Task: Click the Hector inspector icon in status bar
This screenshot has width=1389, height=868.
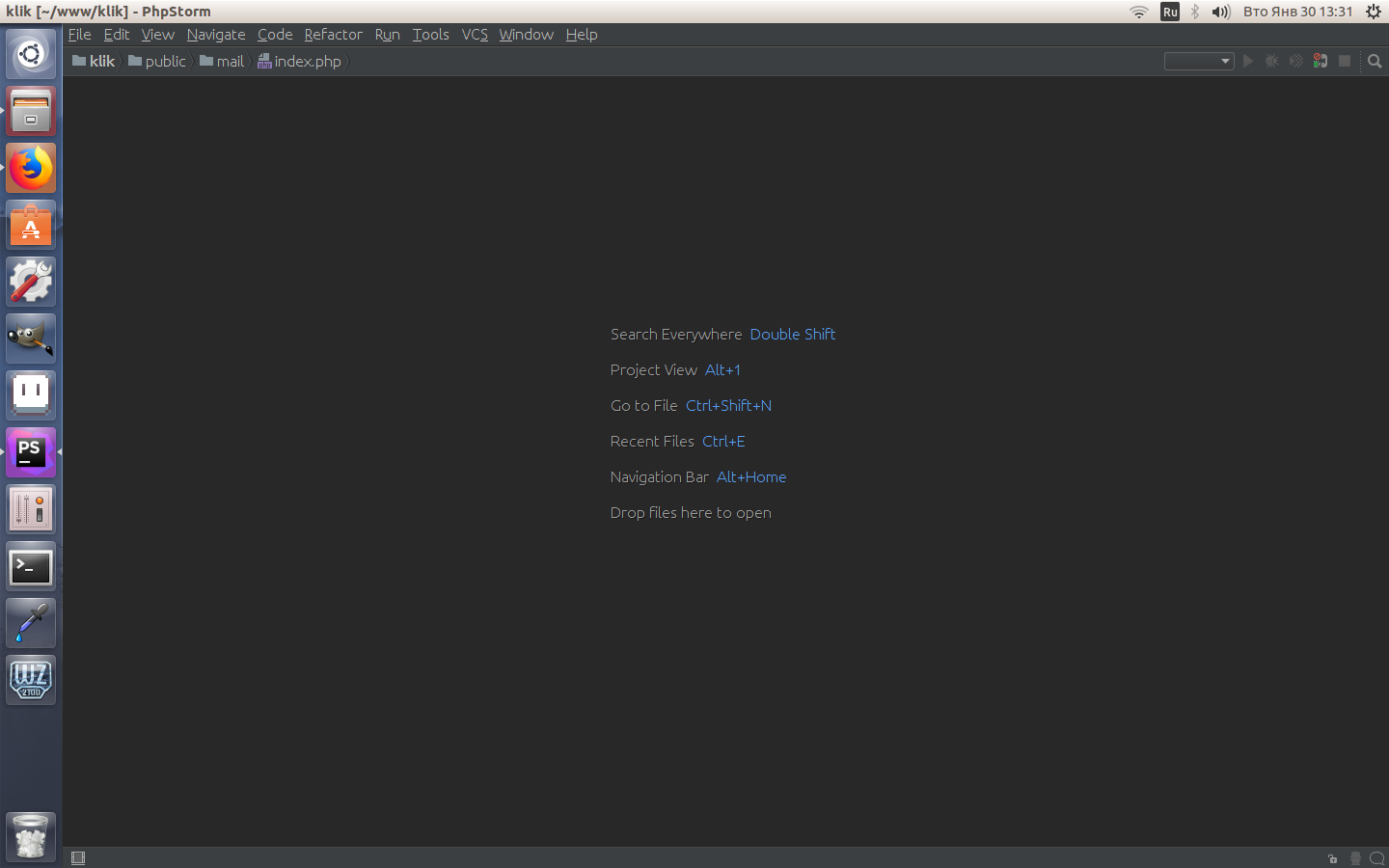Action: [1355, 858]
